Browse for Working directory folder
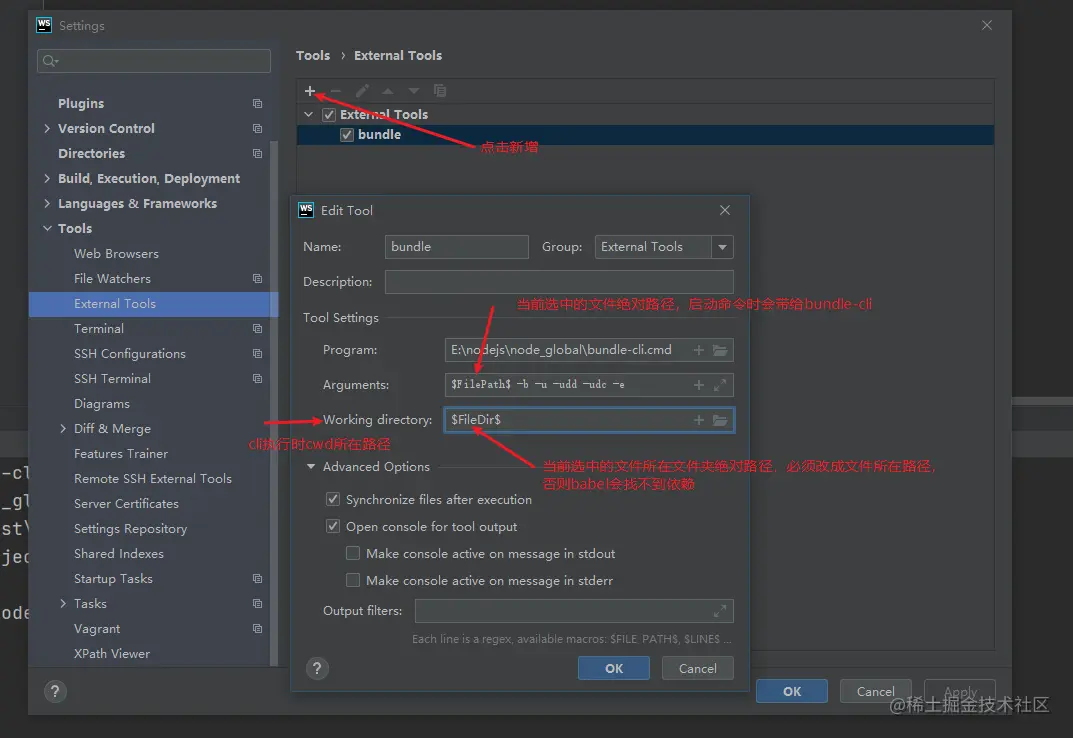Viewport: 1073px width, 738px height. [720, 420]
